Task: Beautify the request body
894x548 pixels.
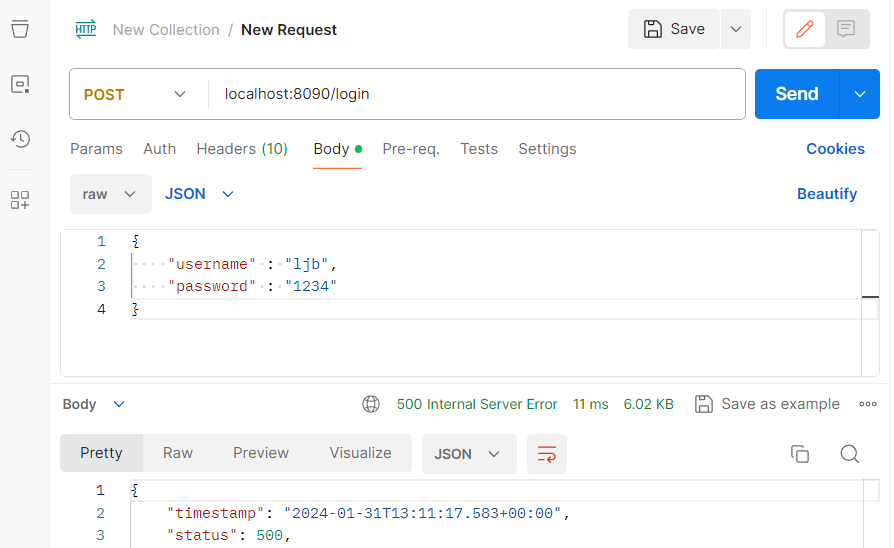Action: (x=827, y=194)
